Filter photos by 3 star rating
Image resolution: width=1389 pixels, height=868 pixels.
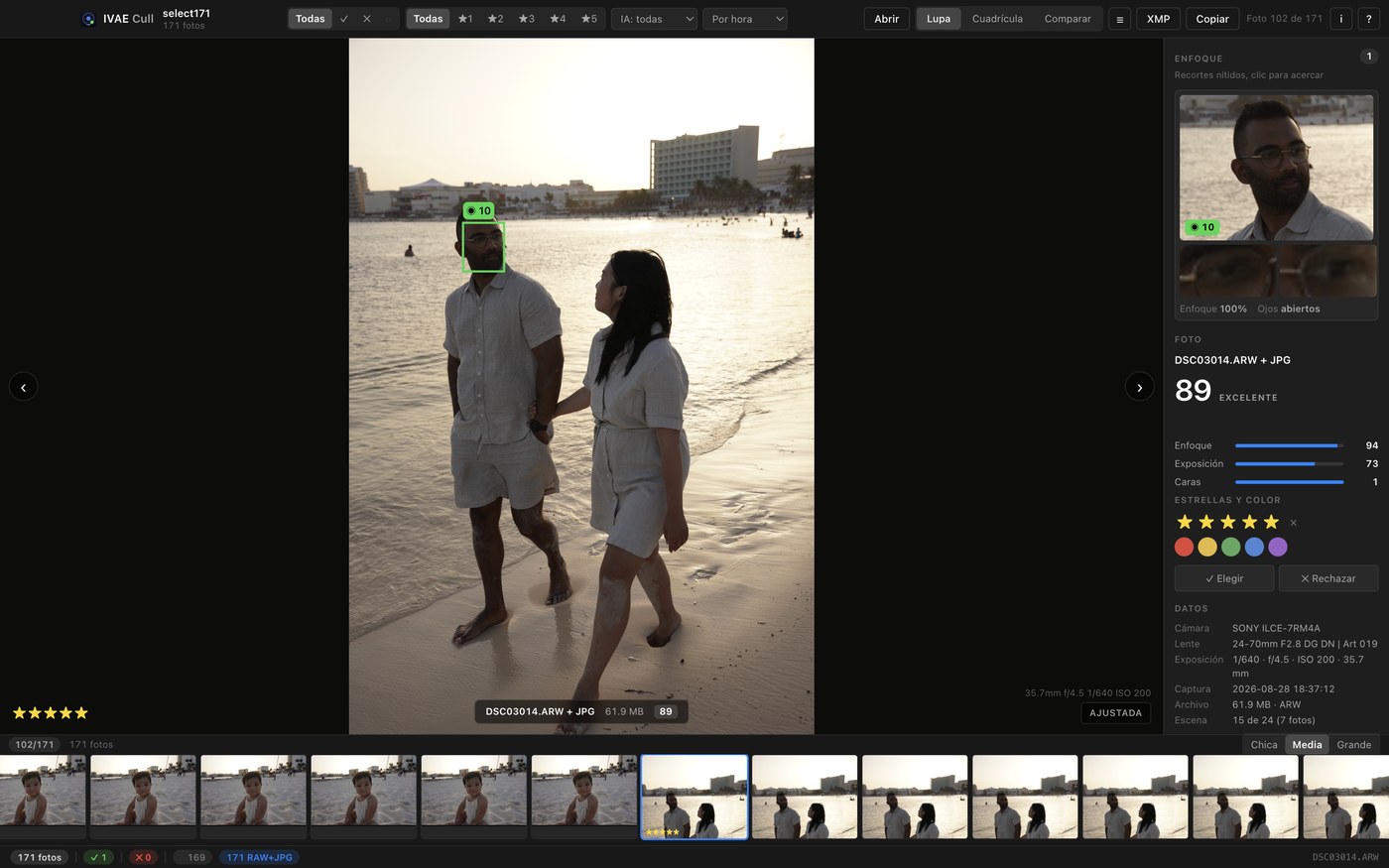pyautogui.click(x=526, y=19)
